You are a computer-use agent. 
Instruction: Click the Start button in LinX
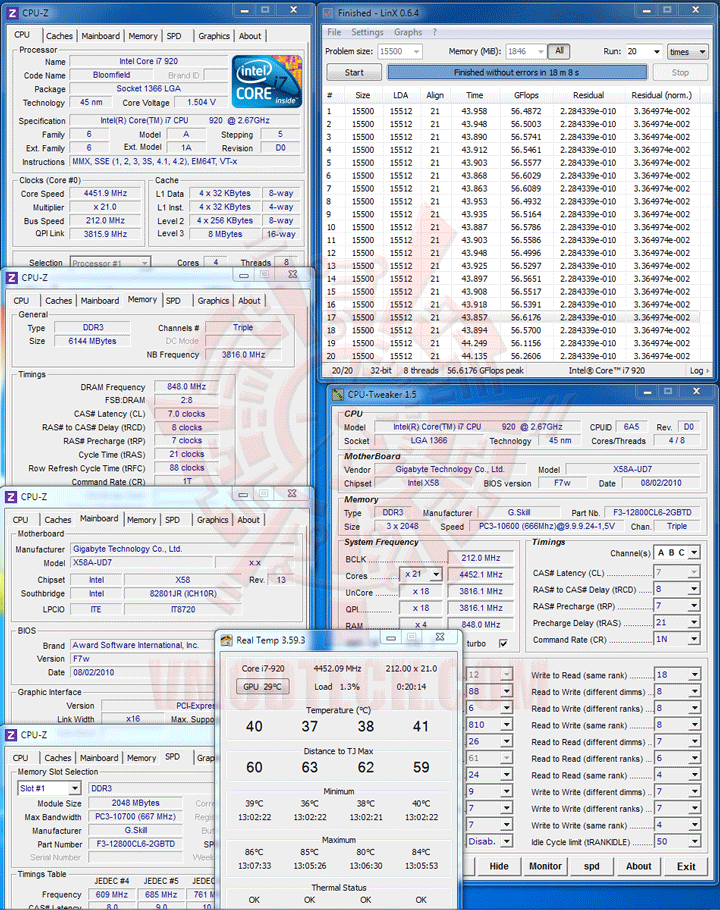pos(354,73)
